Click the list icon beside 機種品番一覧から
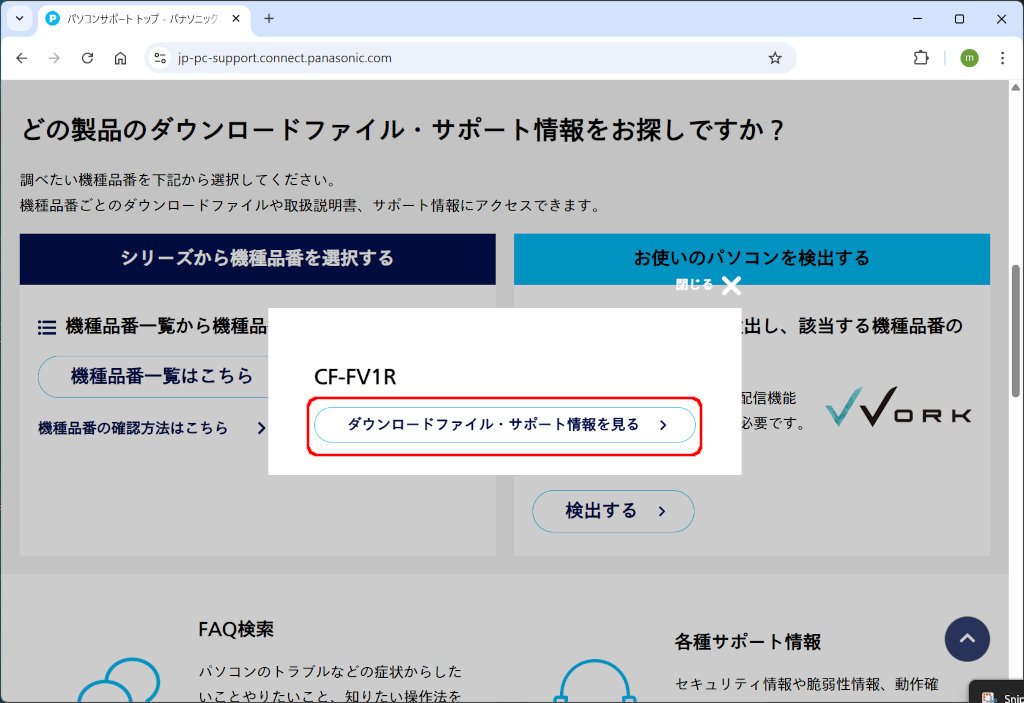This screenshot has width=1024, height=703. point(47,327)
